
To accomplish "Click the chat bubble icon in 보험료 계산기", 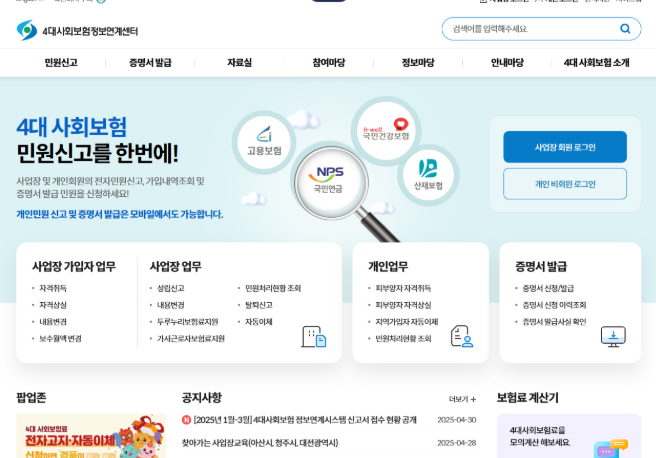I will tap(611, 448).
